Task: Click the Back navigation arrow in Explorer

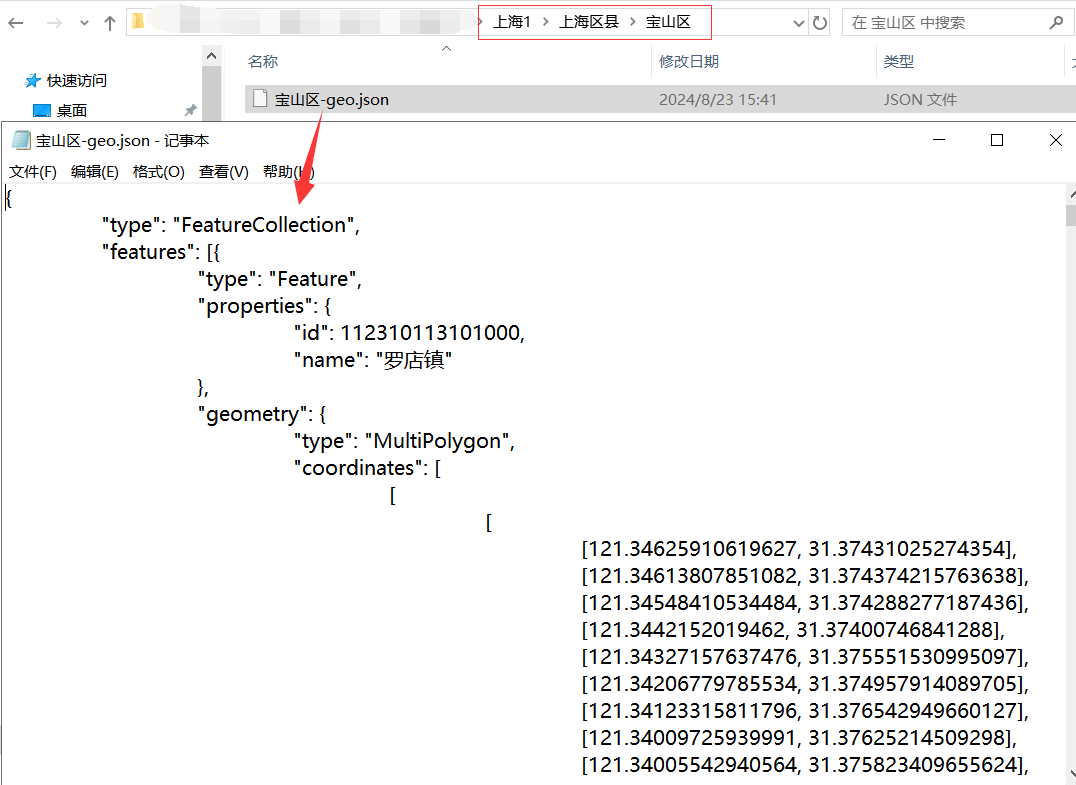Action: tap(16, 23)
